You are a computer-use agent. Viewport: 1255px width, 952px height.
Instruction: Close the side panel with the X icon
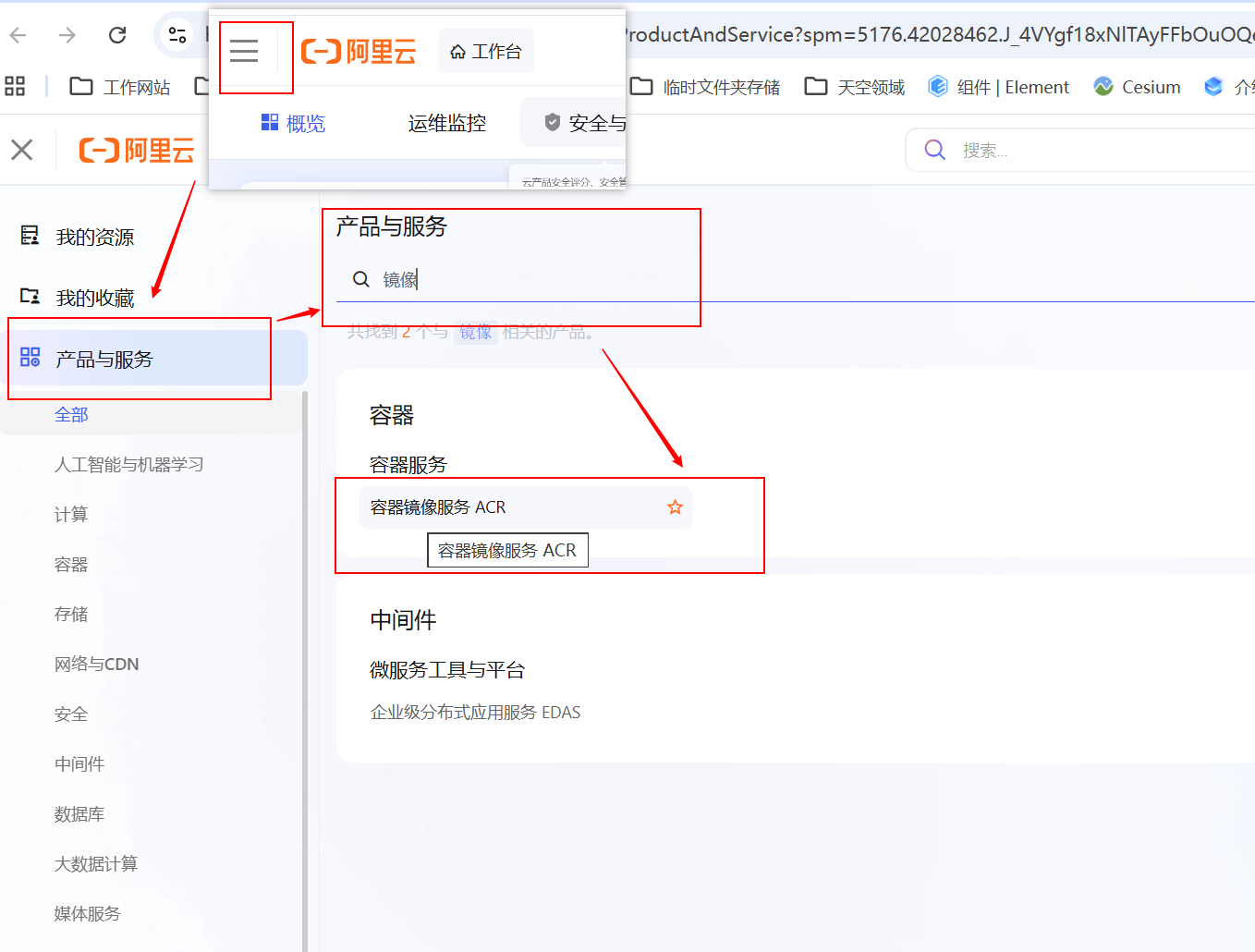point(22,150)
